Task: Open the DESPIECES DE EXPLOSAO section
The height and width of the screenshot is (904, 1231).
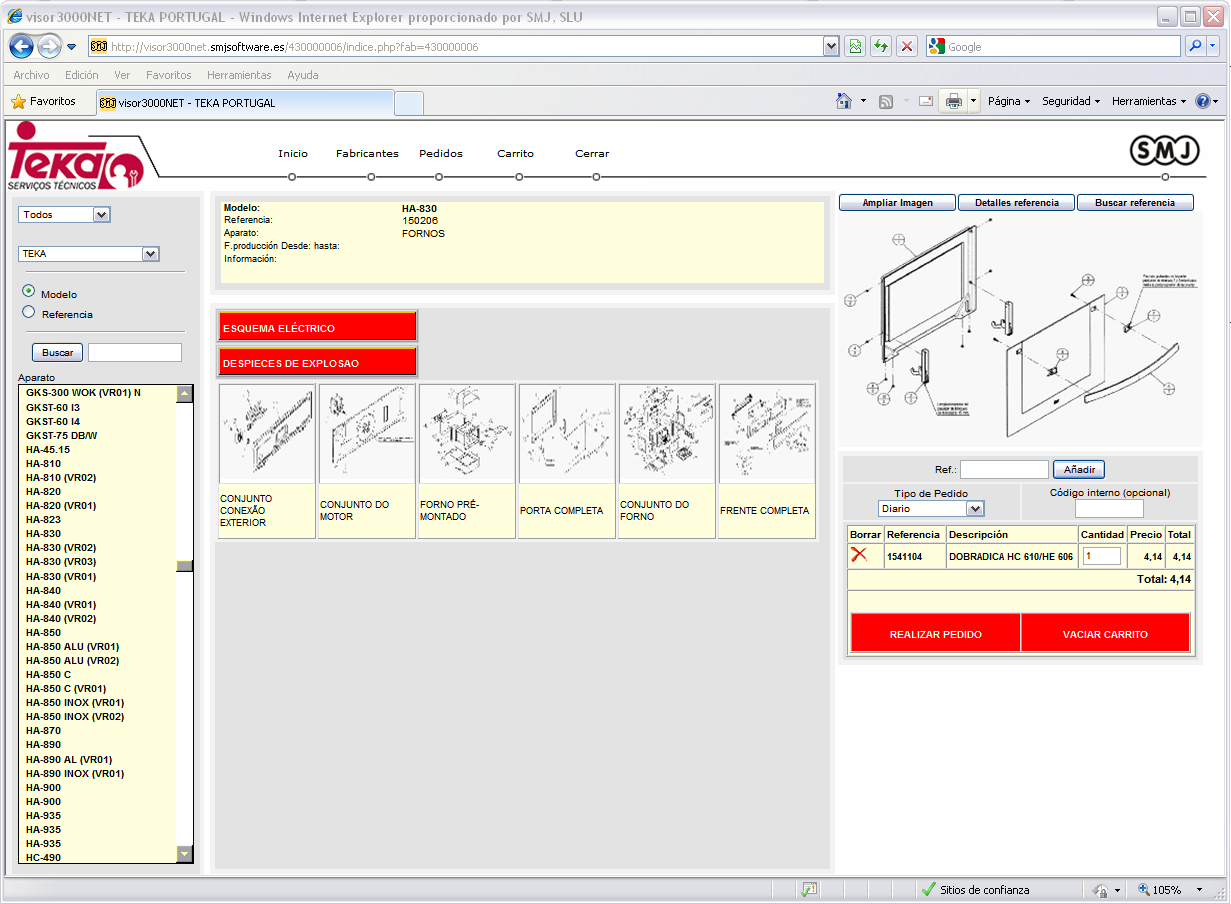Action: point(317,362)
